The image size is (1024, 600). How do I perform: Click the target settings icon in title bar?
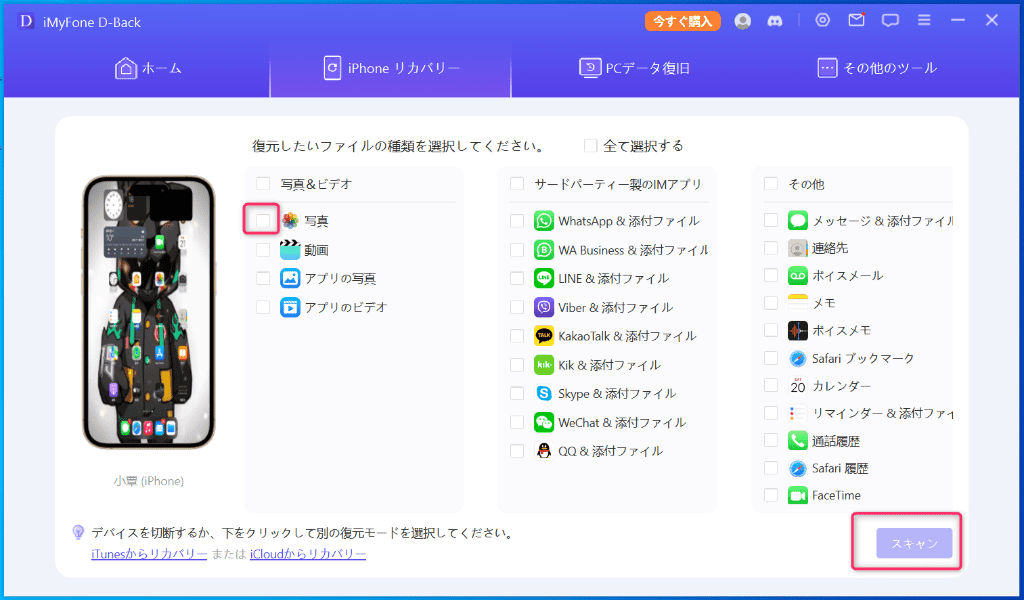pyautogui.click(x=823, y=20)
